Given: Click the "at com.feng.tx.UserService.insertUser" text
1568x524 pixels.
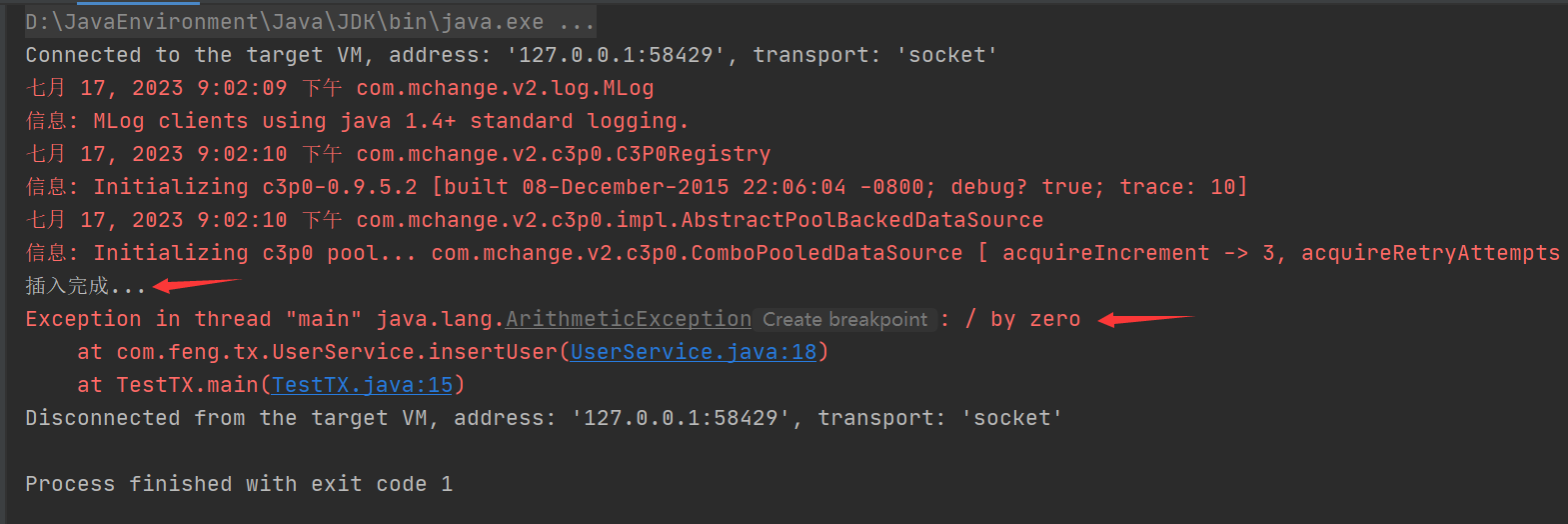Looking at the screenshot, I should point(320,352).
